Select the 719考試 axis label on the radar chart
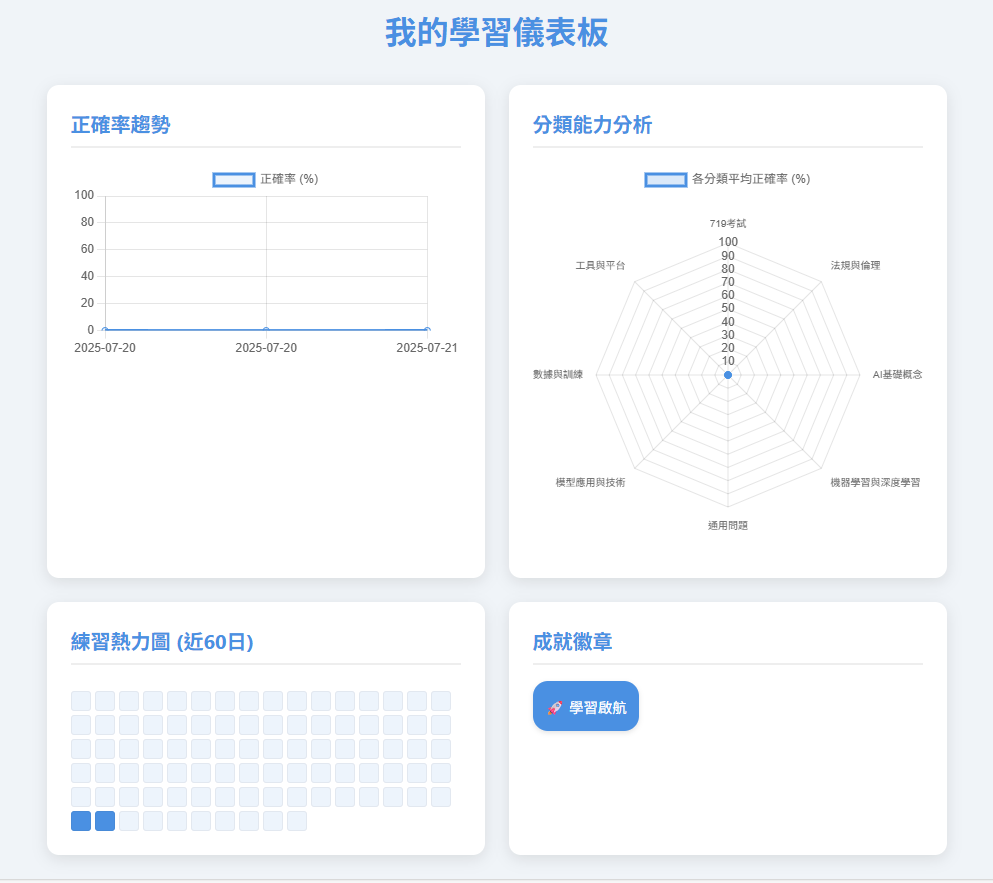Image resolution: width=993 pixels, height=883 pixels. [x=727, y=223]
